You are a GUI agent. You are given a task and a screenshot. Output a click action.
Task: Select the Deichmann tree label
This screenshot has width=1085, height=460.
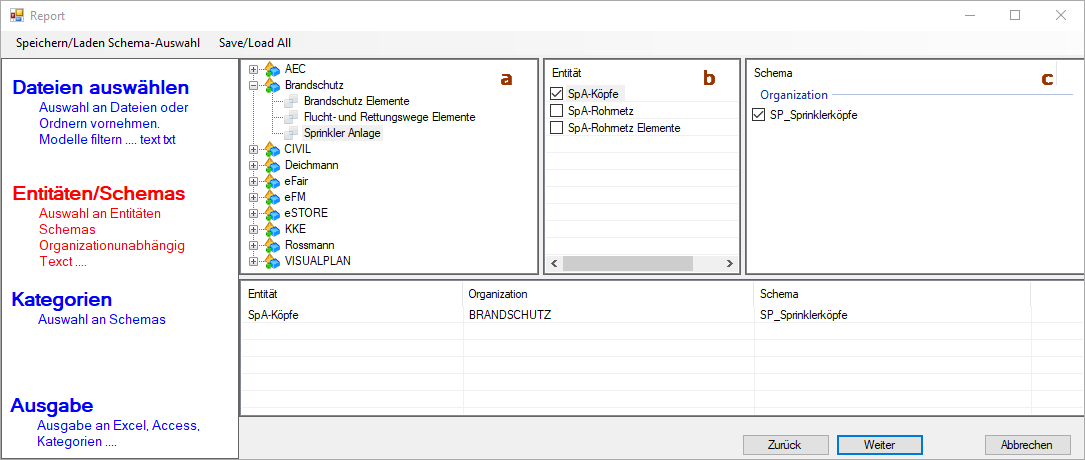point(311,165)
